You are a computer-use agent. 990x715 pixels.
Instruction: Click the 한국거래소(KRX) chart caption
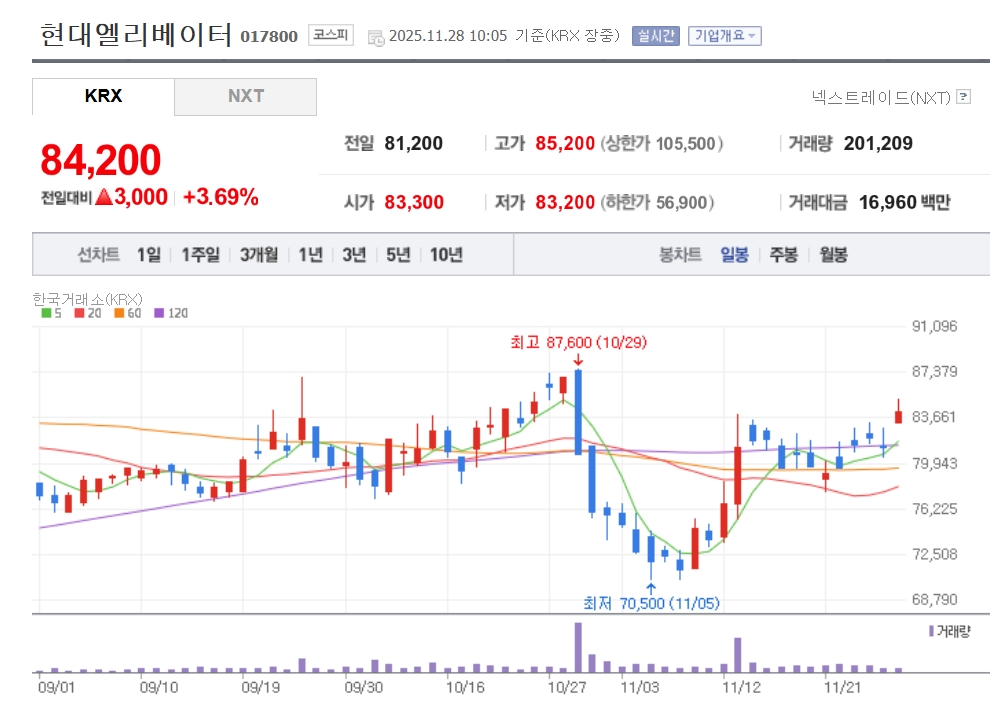click(x=87, y=299)
